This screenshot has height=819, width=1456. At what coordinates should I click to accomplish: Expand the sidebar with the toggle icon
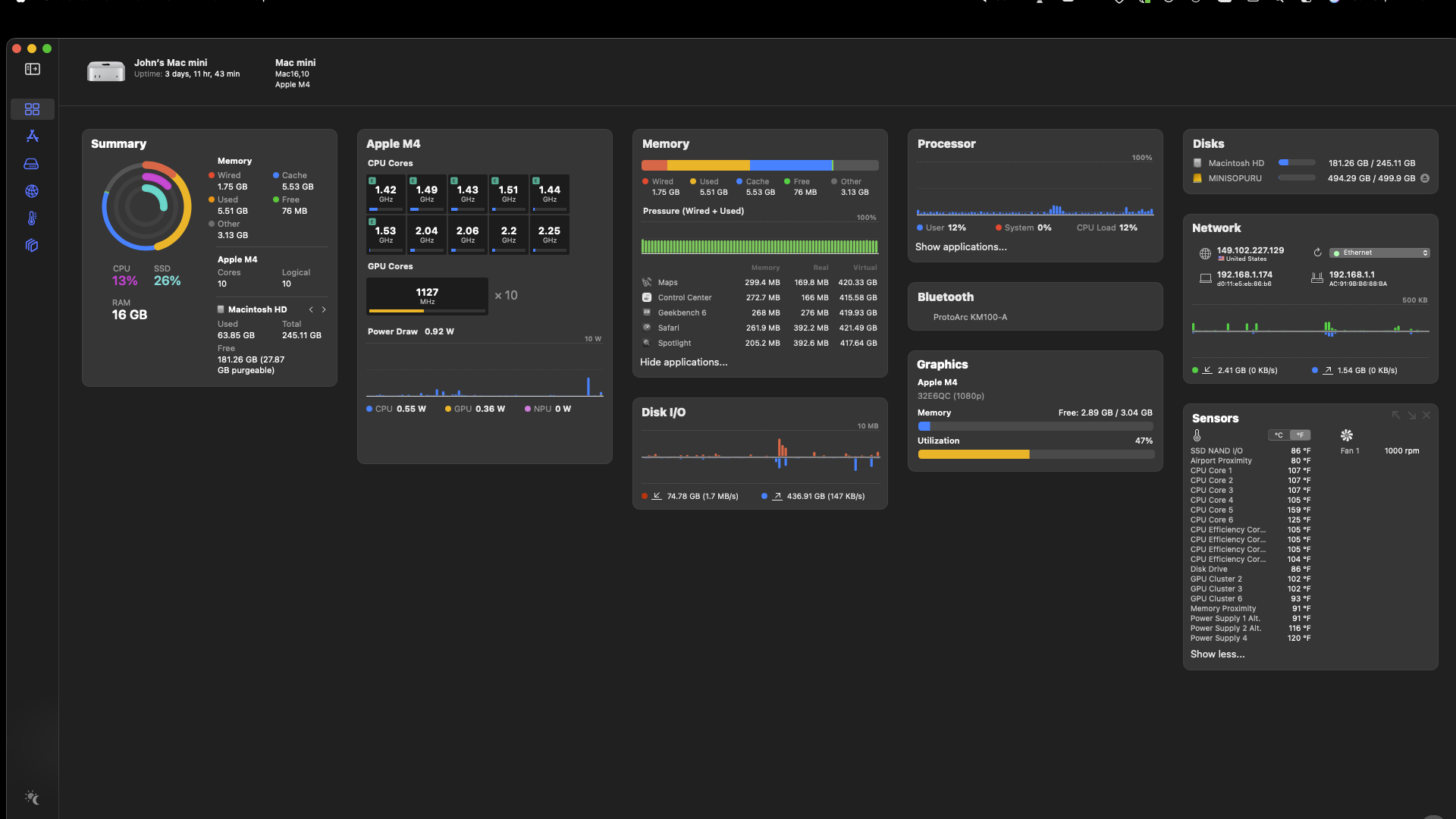tap(32, 69)
